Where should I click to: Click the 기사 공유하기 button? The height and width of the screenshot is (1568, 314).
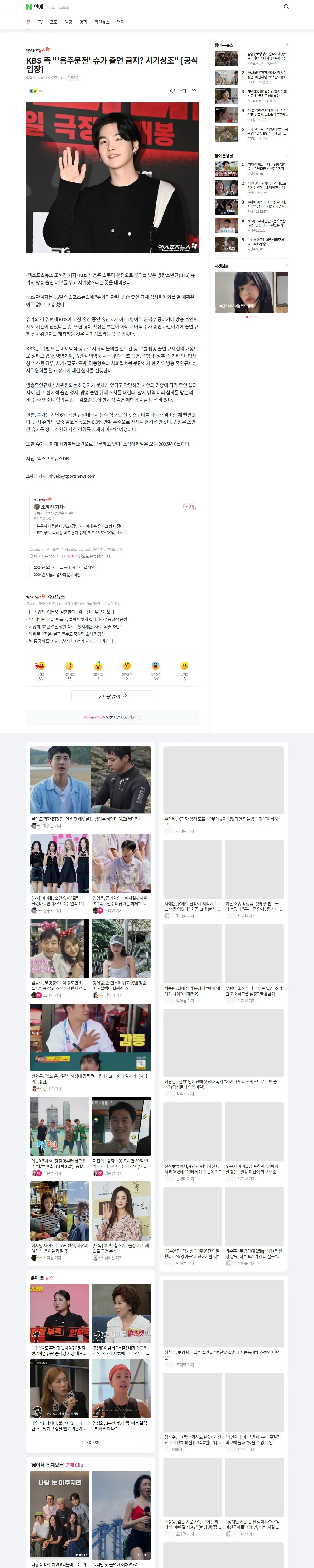pyautogui.click(x=113, y=696)
